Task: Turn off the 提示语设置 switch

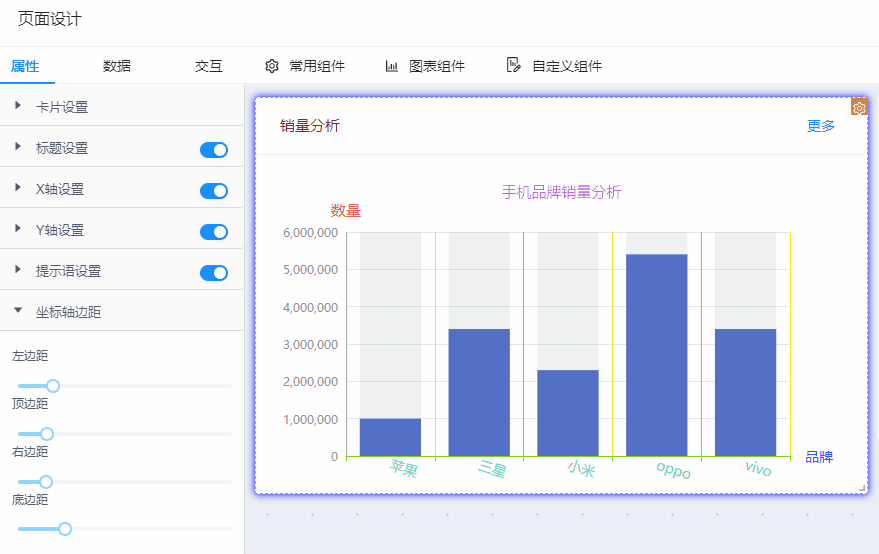Action: coord(214,273)
